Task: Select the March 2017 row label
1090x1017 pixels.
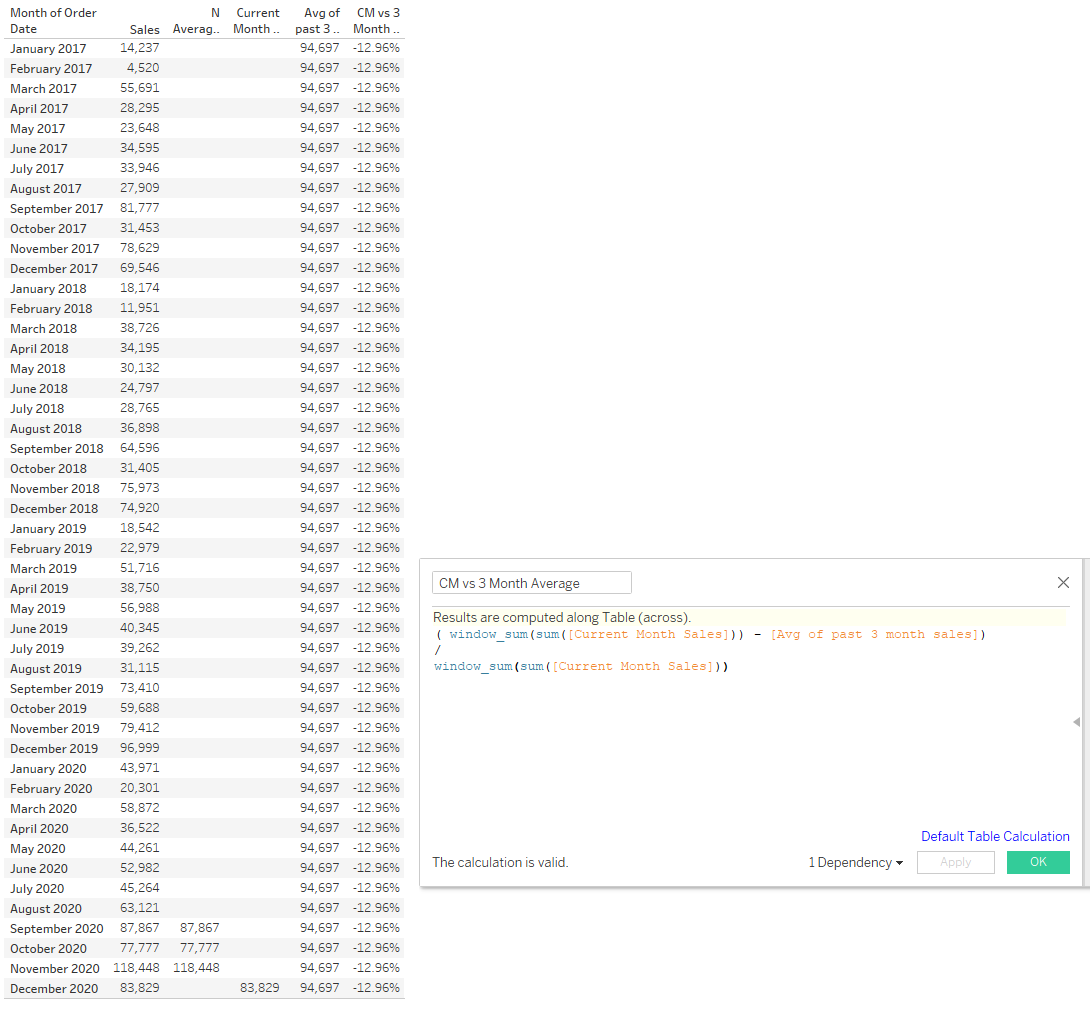Action: [43, 89]
